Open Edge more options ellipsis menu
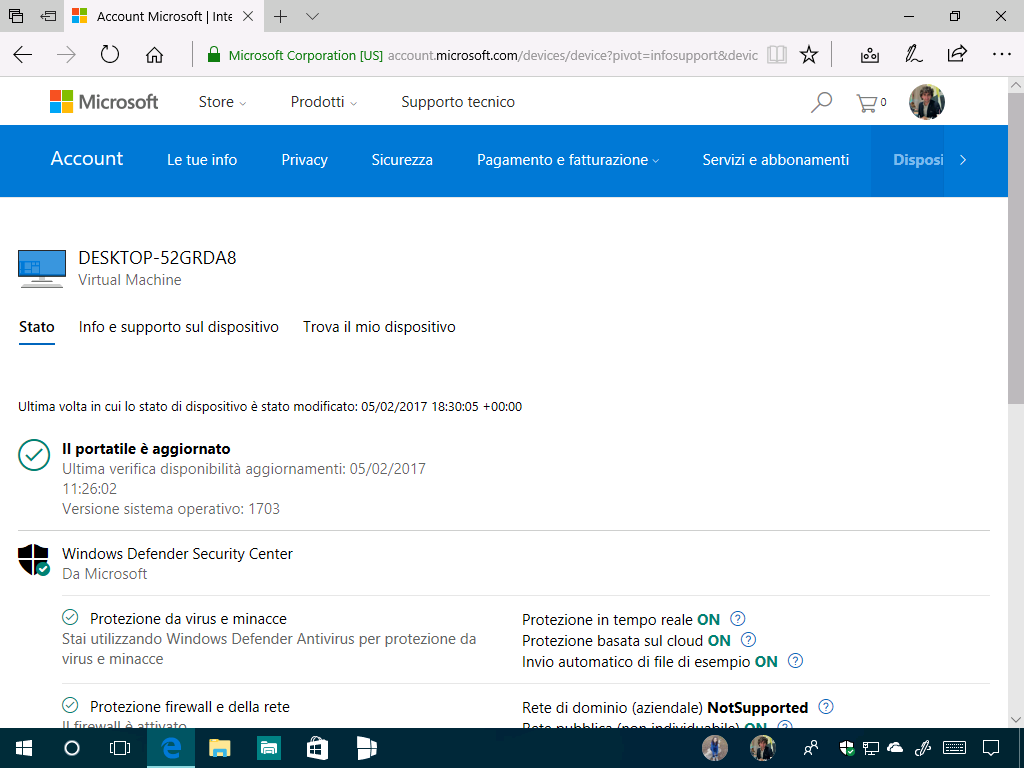Image resolution: width=1024 pixels, height=768 pixels. (x=1001, y=54)
